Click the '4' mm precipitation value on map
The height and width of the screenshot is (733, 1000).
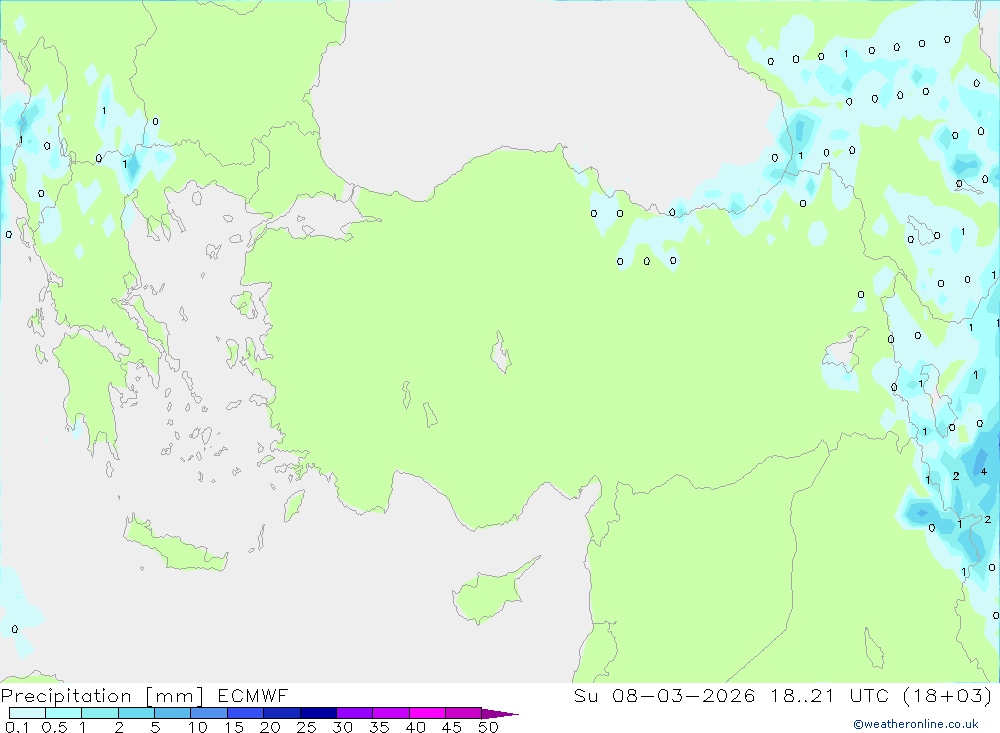pos(984,471)
